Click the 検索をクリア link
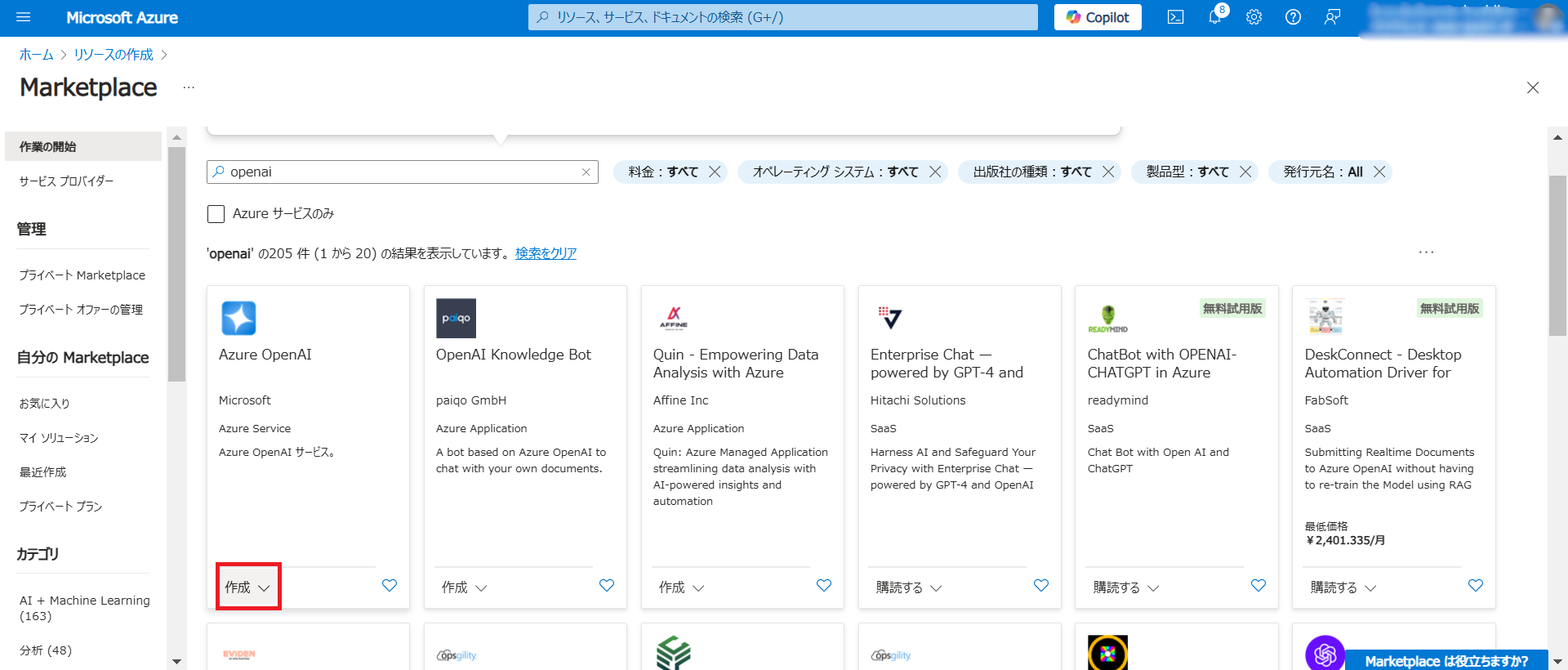The width and height of the screenshot is (1568, 670). coord(546,253)
